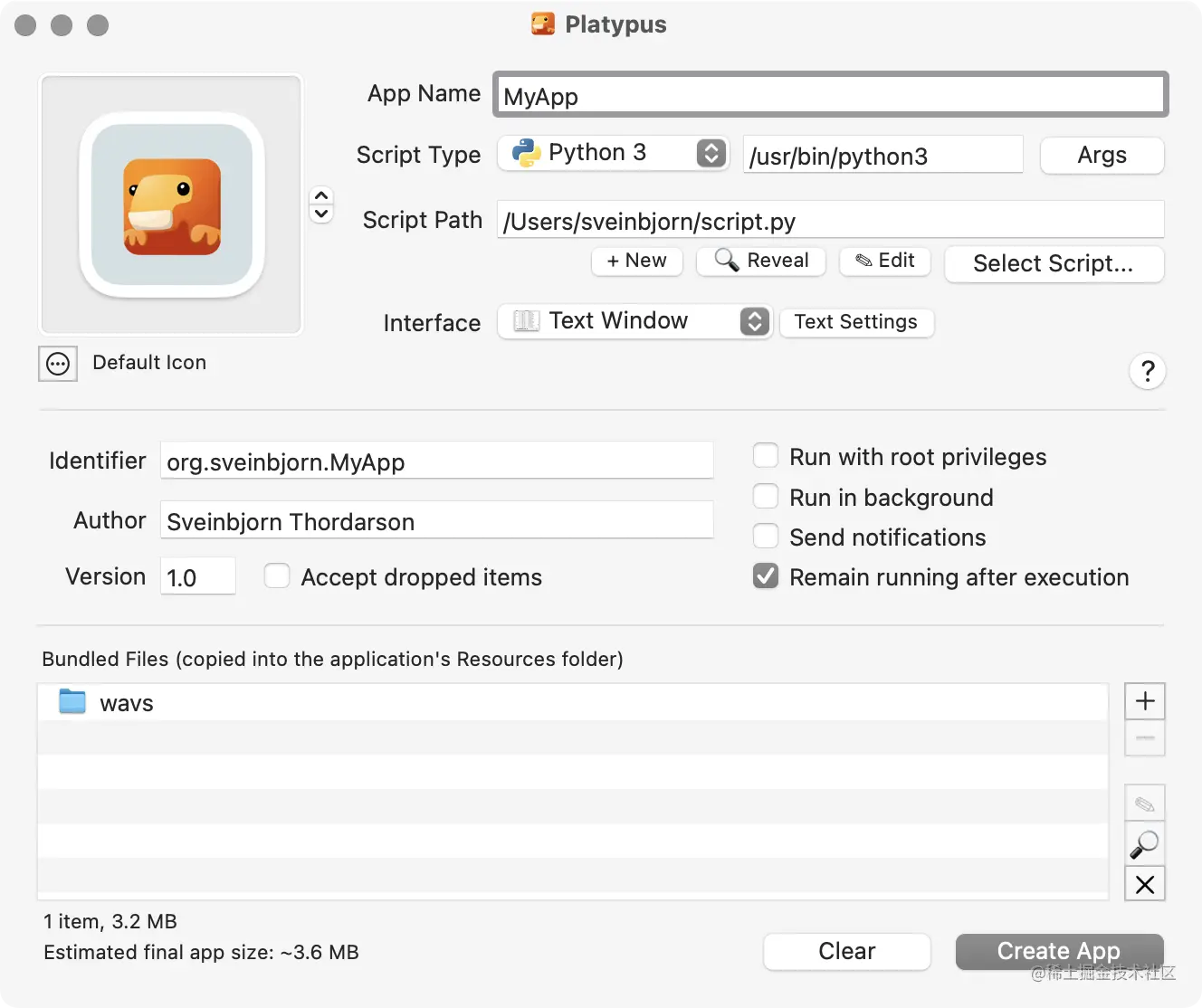Viewport: 1202px width, 1008px height.
Task: Click the ellipsis icon options button
Action: tap(58, 364)
